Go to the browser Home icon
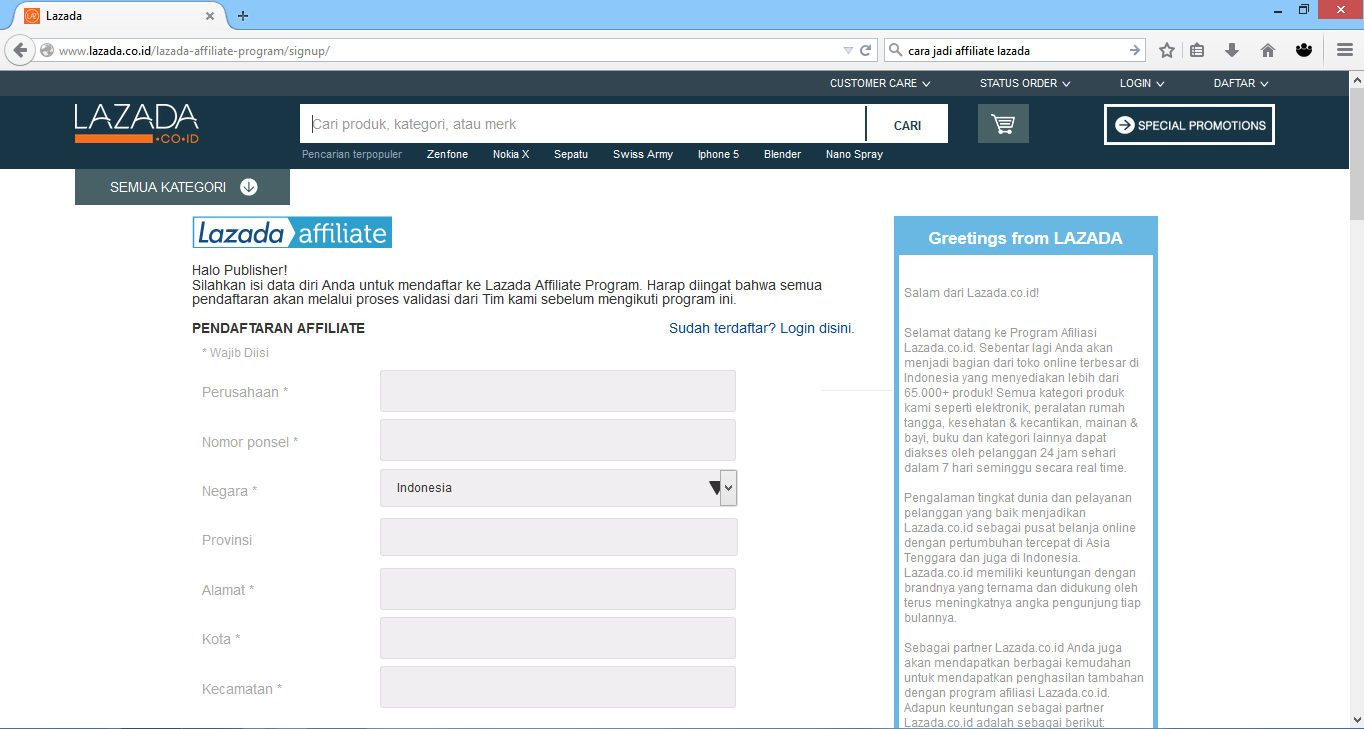Image resolution: width=1364 pixels, height=729 pixels. (x=1267, y=50)
